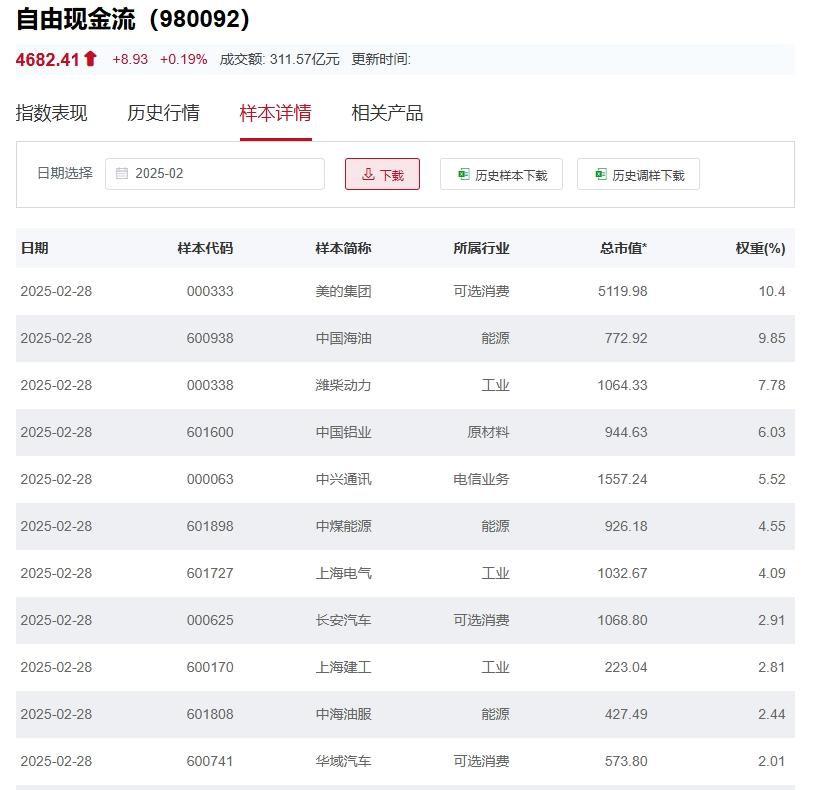Click the 长安汽车 sample name
The image size is (820, 790).
pyautogui.click(x=343, y=620)
